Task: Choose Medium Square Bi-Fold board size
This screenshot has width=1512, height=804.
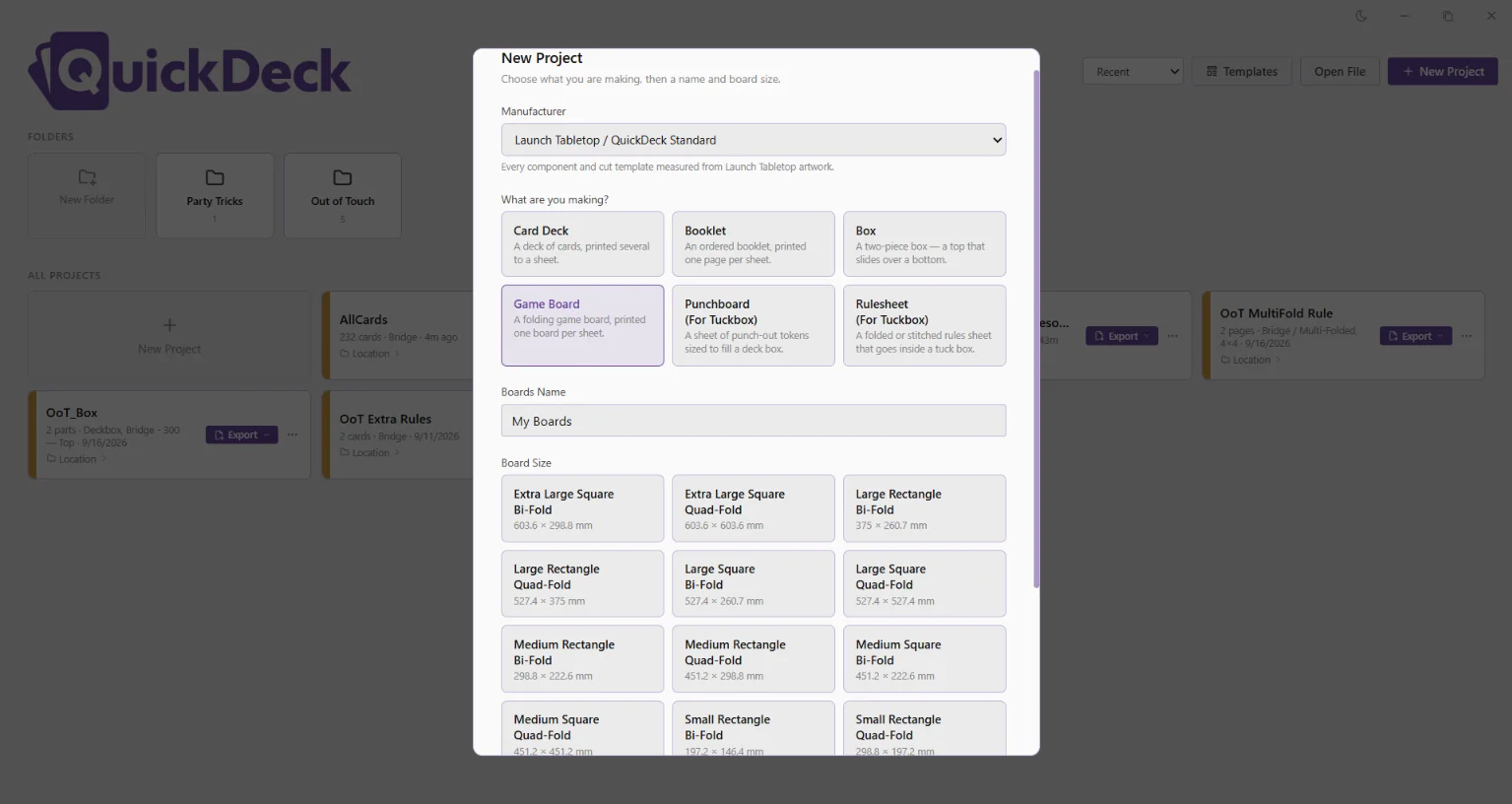Action: pyautogui.click(x=924, y=659)
